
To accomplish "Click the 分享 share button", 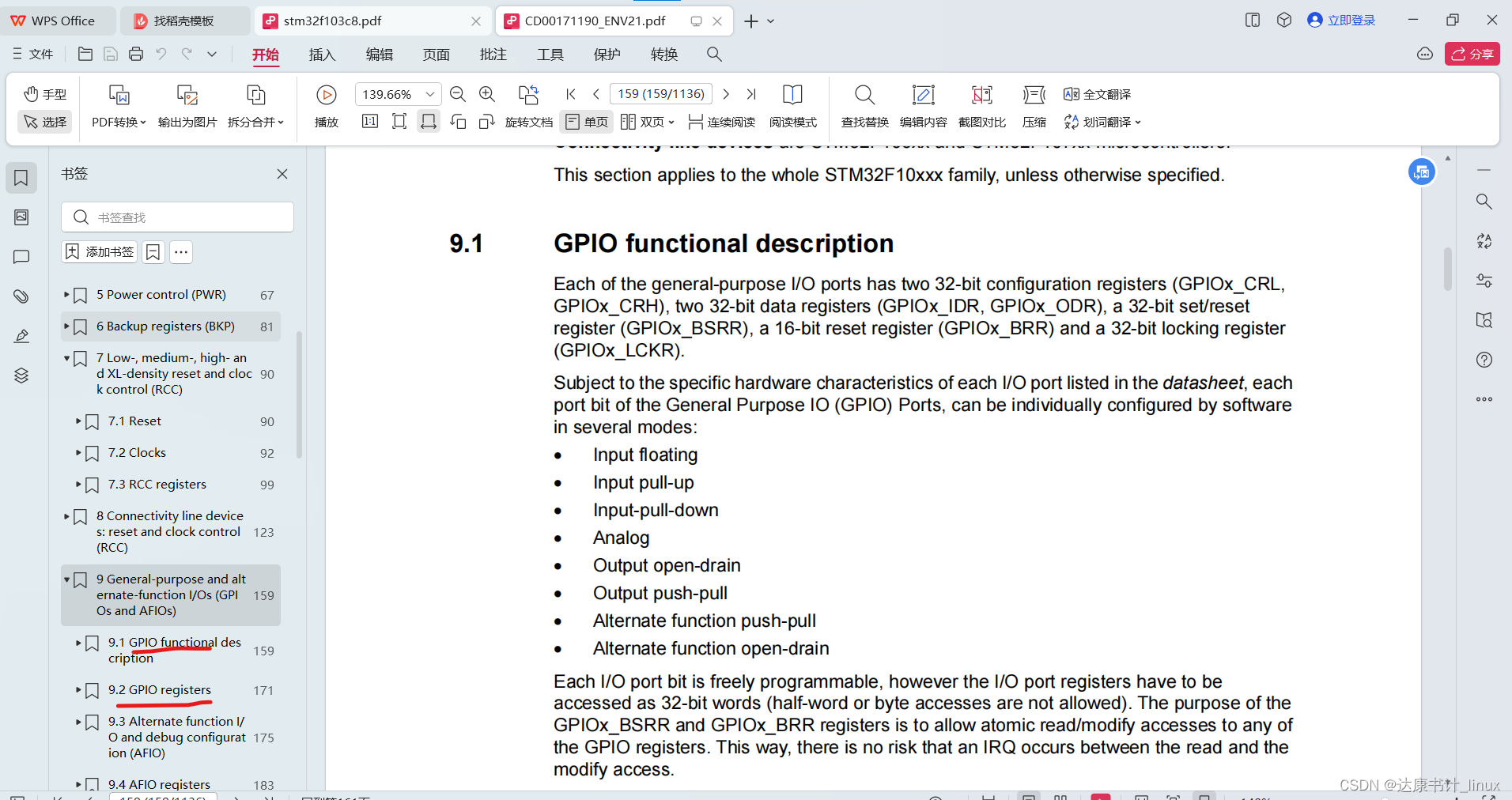I will (x=1472, y=54).
